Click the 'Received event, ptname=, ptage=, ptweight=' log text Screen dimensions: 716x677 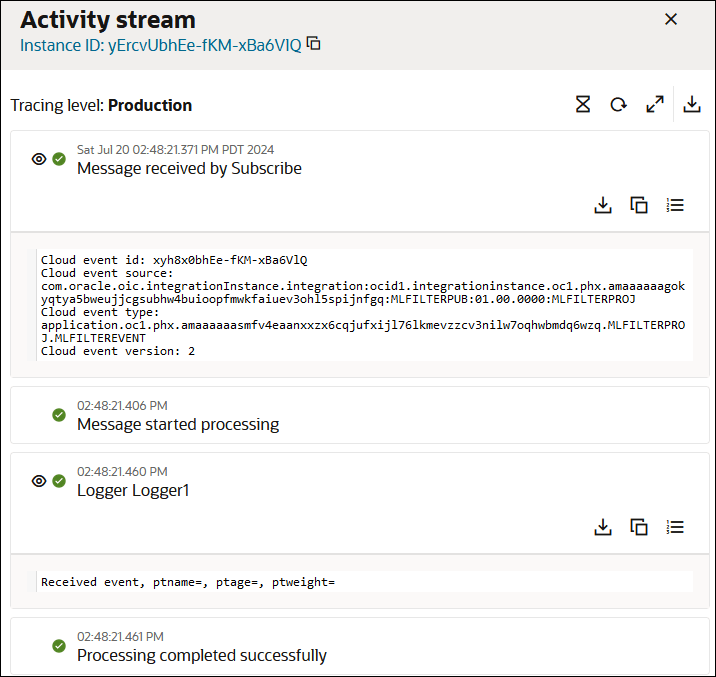[x=188, y=582]
